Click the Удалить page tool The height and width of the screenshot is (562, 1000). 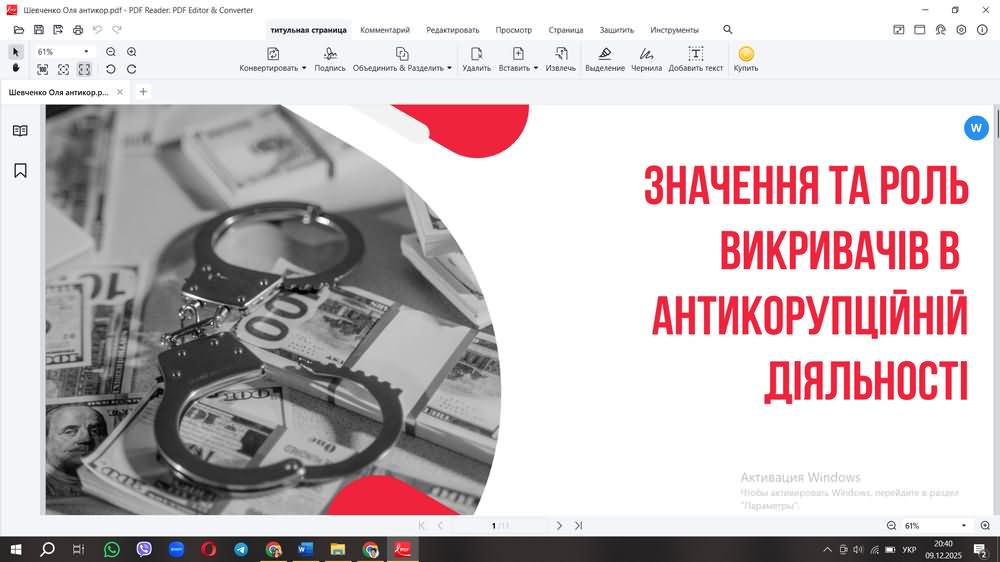(x=476, y=59)
